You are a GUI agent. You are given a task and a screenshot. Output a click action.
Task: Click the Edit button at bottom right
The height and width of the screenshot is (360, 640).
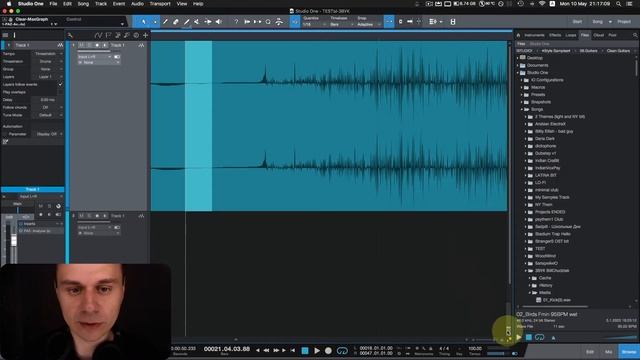coord(590,352)
